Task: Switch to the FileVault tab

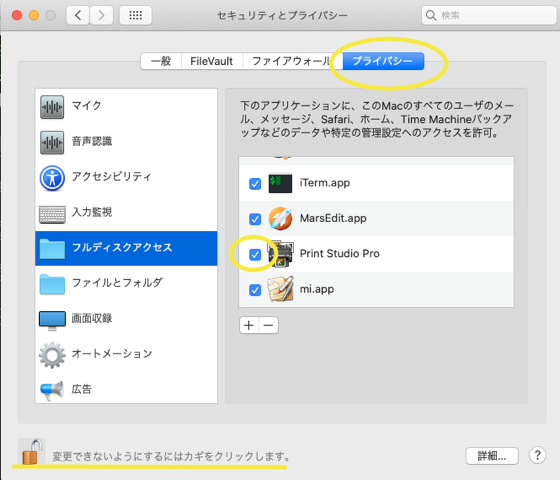Action: click(x=212, y=61)
